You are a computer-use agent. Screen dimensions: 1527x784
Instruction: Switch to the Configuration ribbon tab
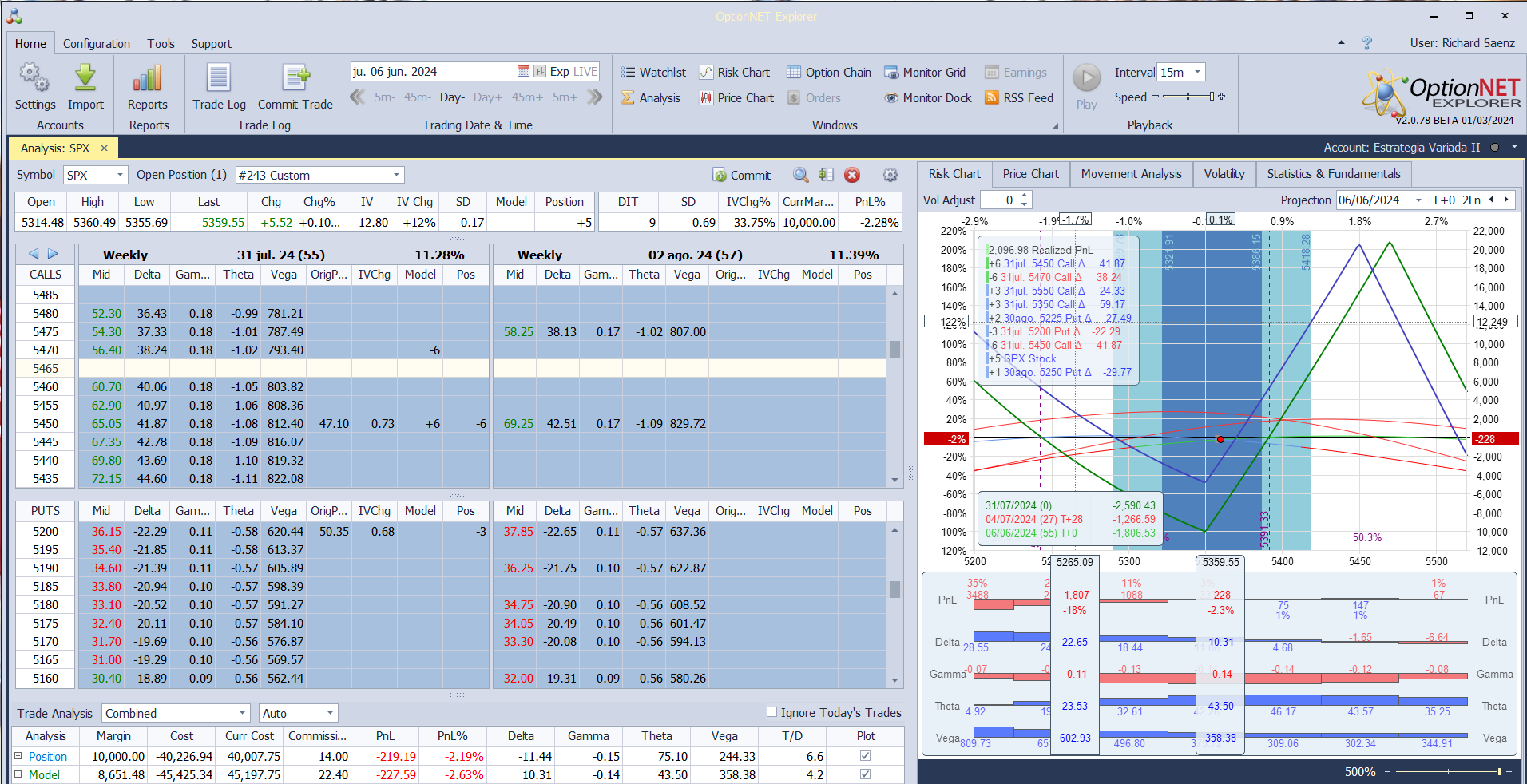pyautogui.click(x=97, y=44)
